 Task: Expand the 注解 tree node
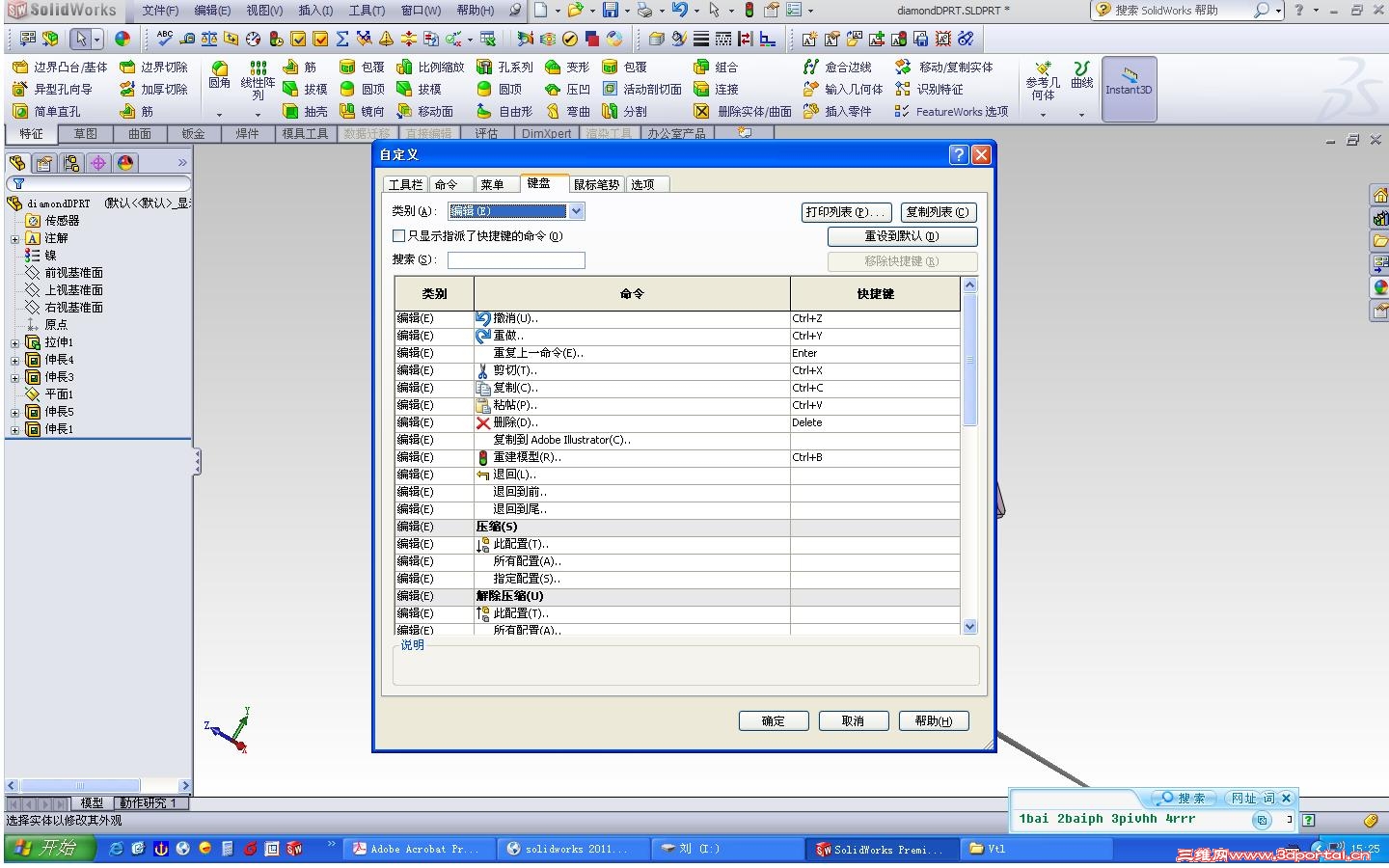coord(14,239)
